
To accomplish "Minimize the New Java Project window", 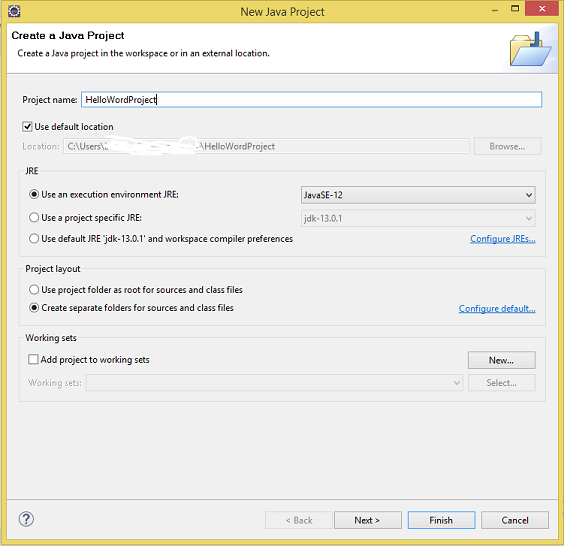I will [x=495, y=10].
